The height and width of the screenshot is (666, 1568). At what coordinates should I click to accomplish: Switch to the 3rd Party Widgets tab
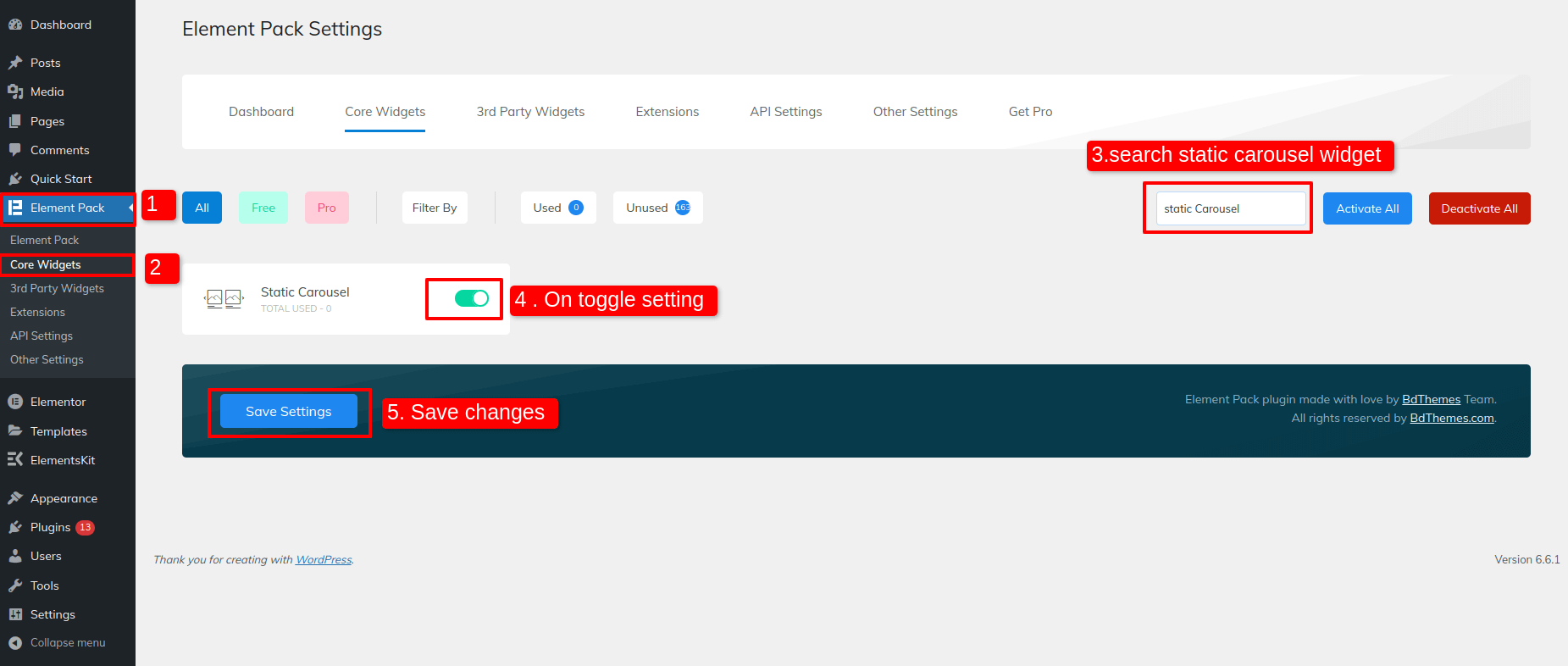click(530, 112)
